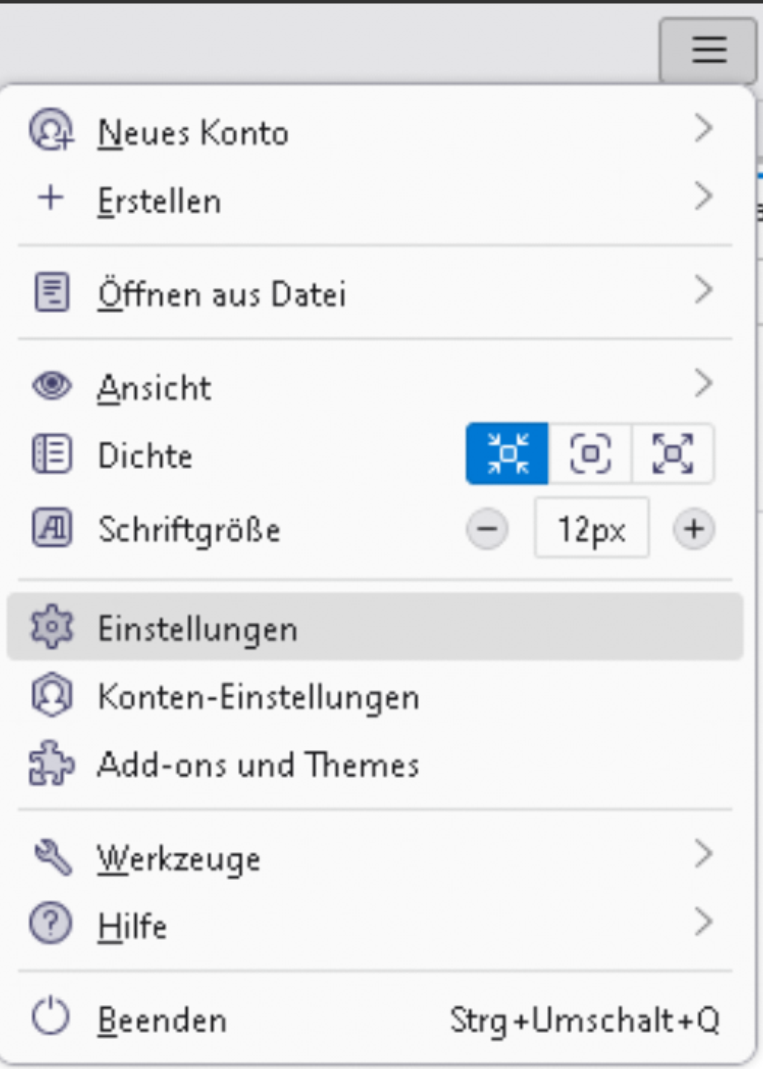Click the hamburger app menu button
This screenshot has width=763, height=1069.
(708, 50)
